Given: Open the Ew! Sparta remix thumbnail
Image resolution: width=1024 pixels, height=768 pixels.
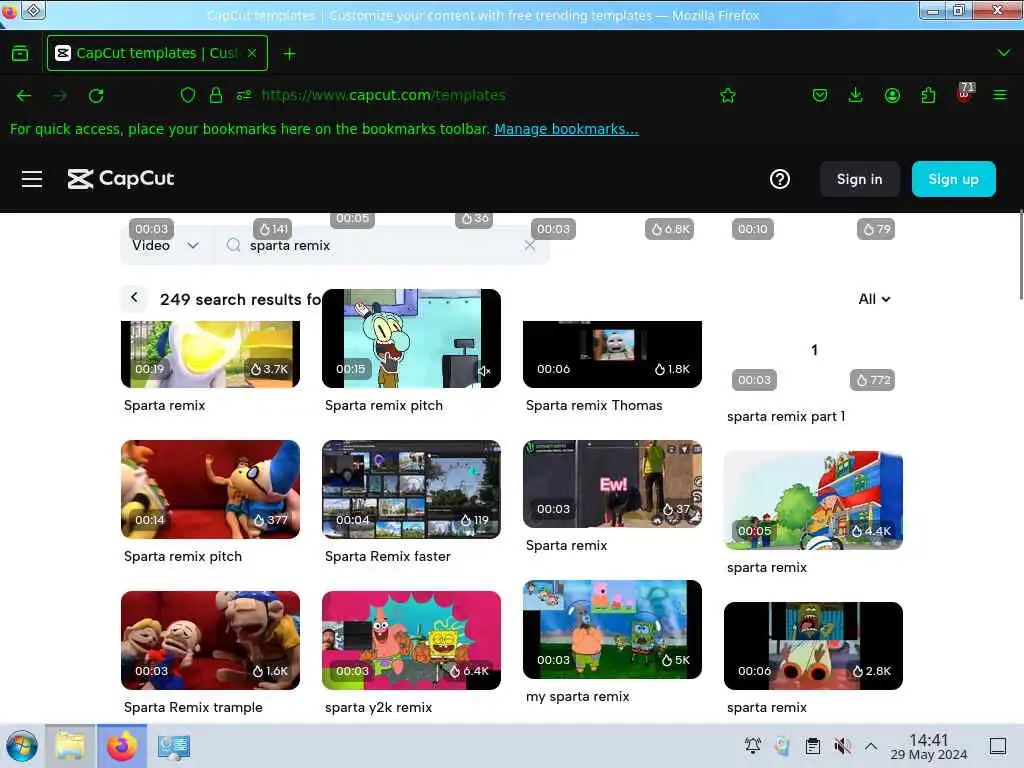Looking at the screenshot, I should coord(612,484).
